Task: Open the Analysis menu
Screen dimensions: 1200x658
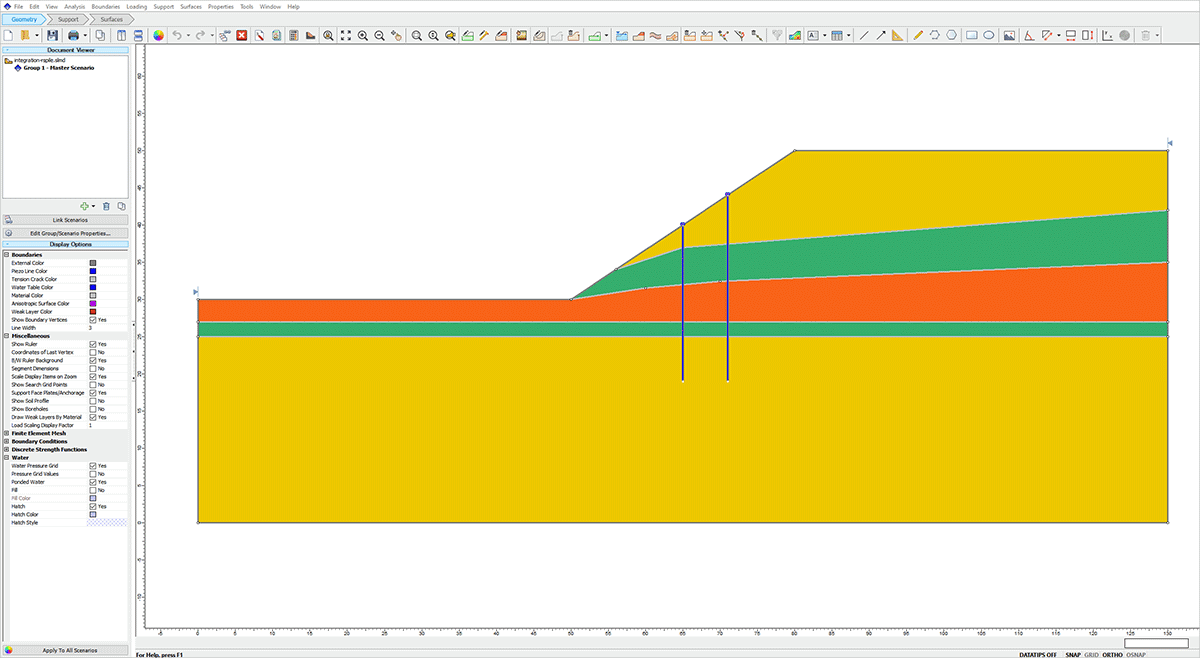Action: click(x=74, y=6)
